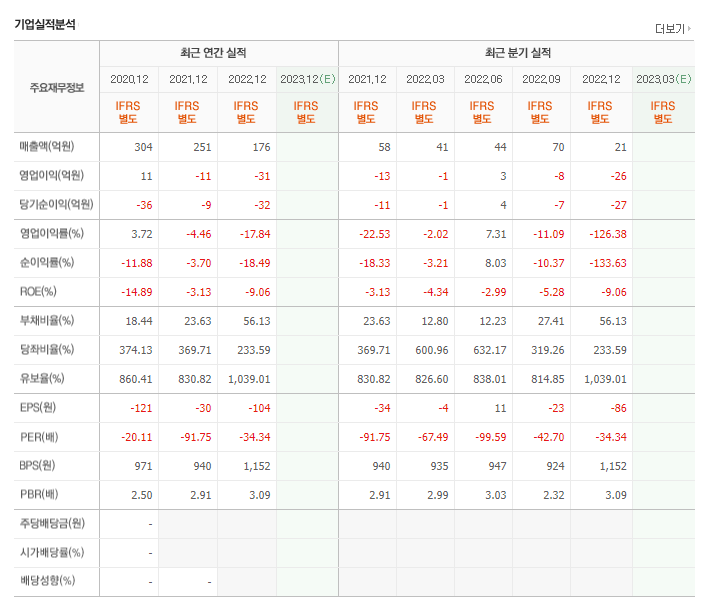Select 유보율 value 860.41
This screenshot has width=707, height=605.
136,379
